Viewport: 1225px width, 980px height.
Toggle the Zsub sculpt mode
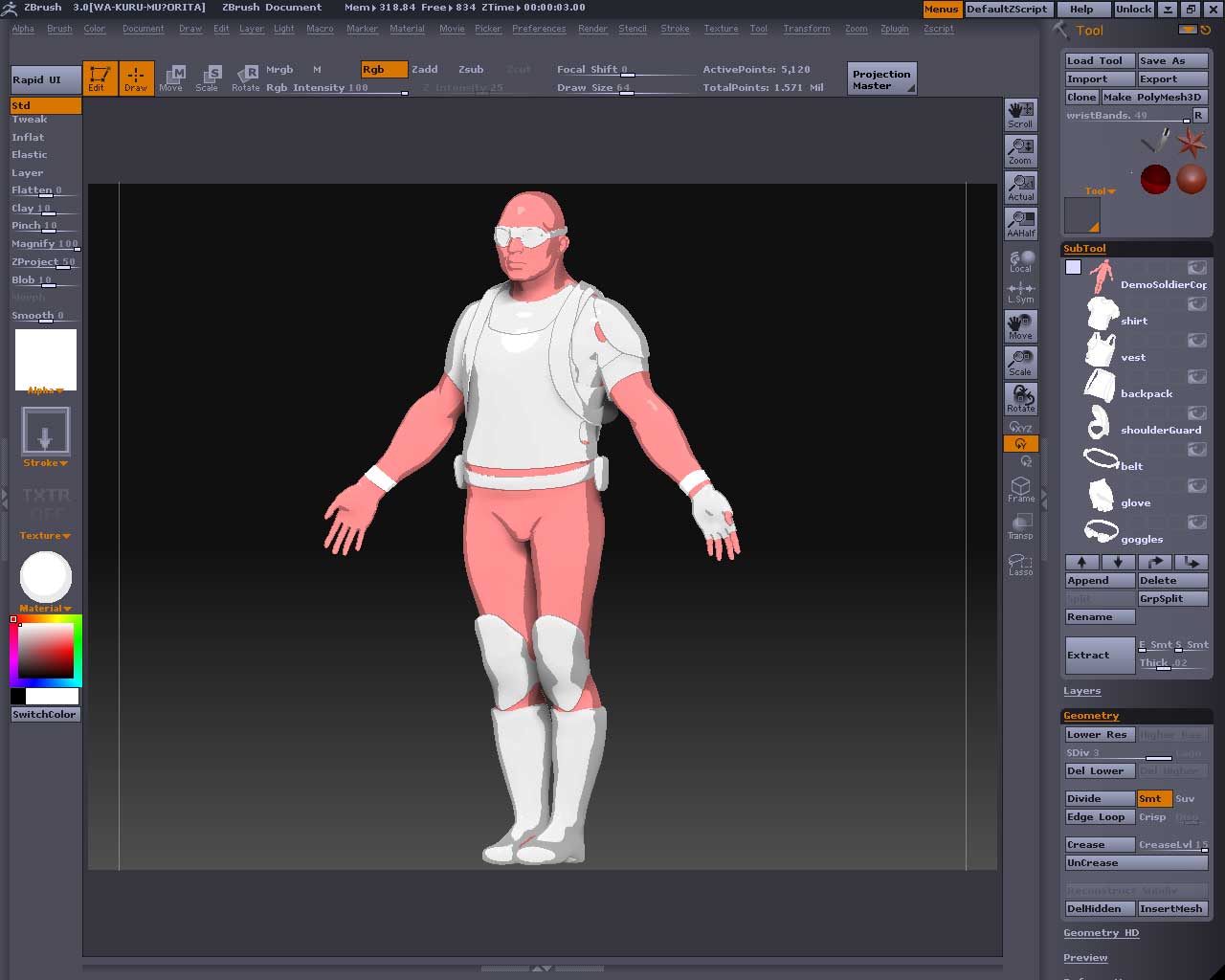pos(471,70)
